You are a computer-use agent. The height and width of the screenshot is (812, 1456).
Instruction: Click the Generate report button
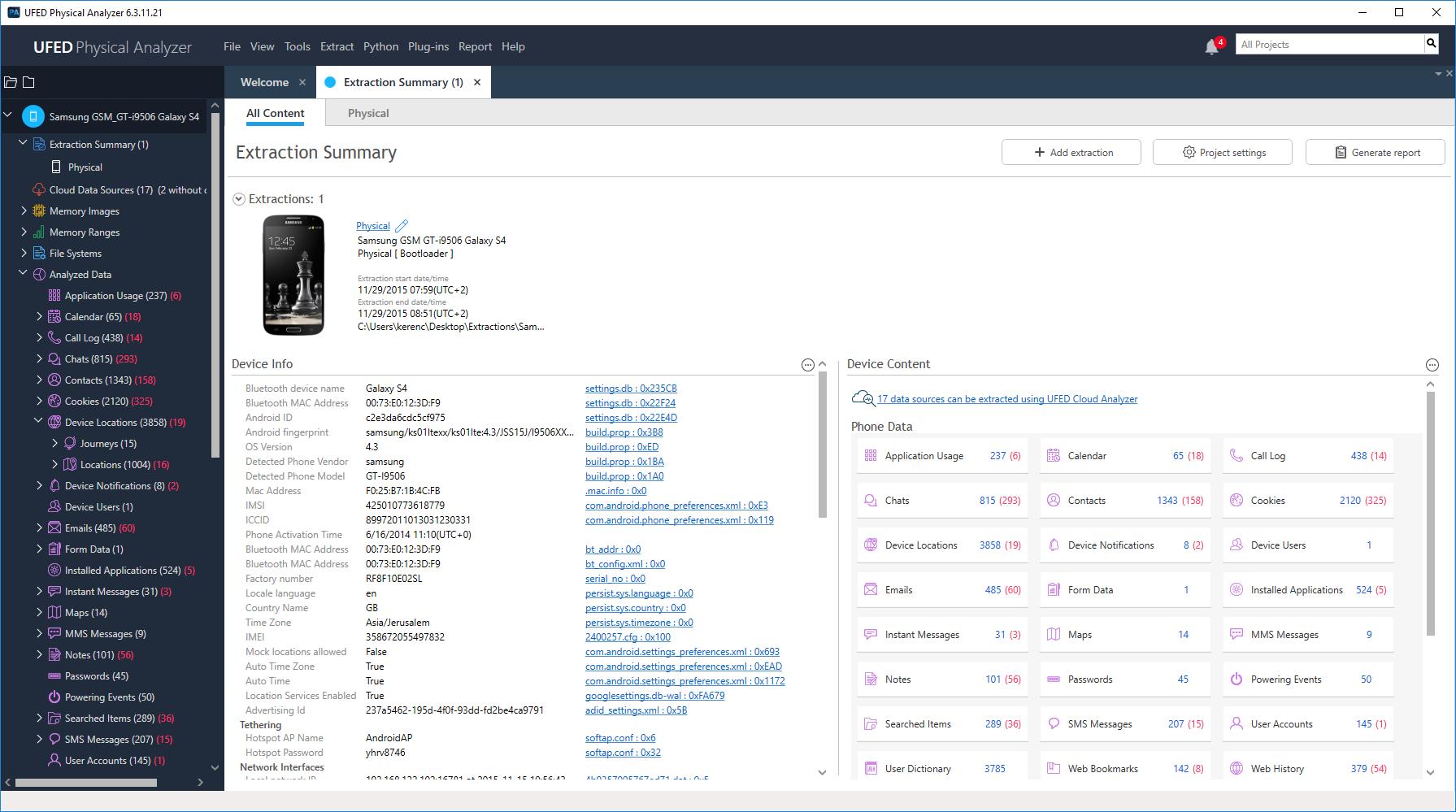[1375, 152]
